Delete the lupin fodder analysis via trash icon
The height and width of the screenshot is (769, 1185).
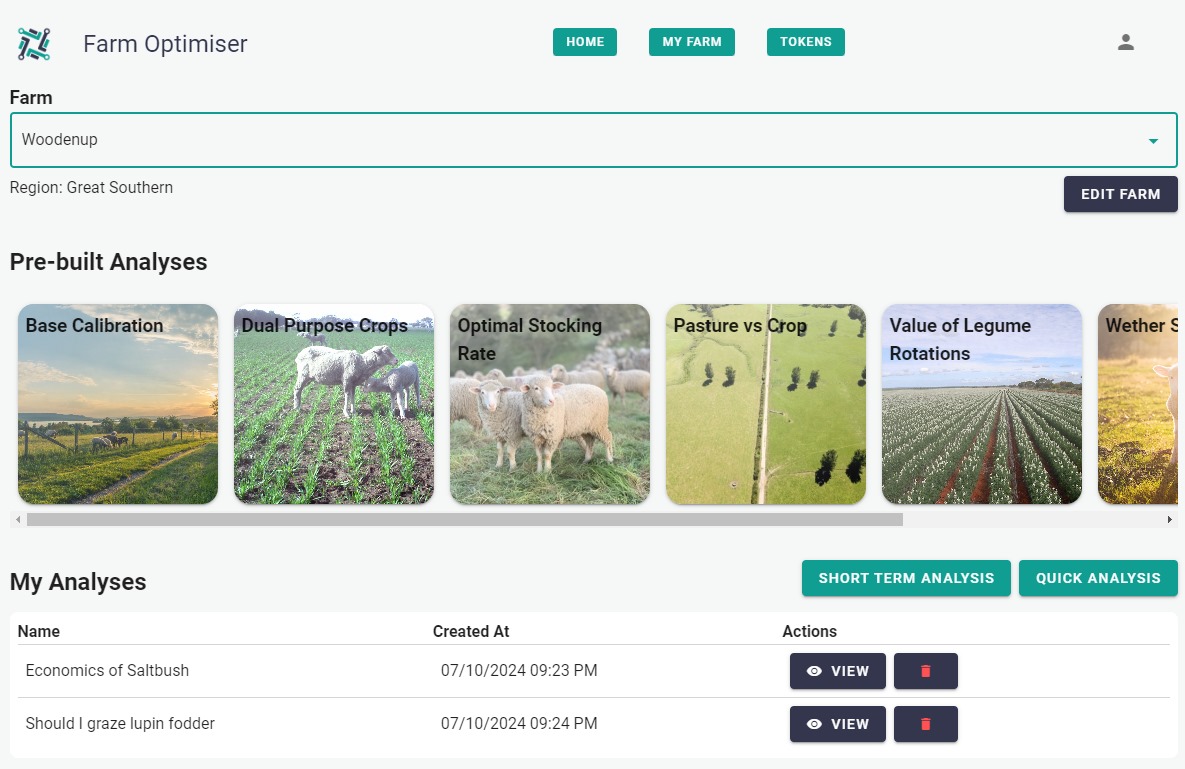tap(925, 724)
